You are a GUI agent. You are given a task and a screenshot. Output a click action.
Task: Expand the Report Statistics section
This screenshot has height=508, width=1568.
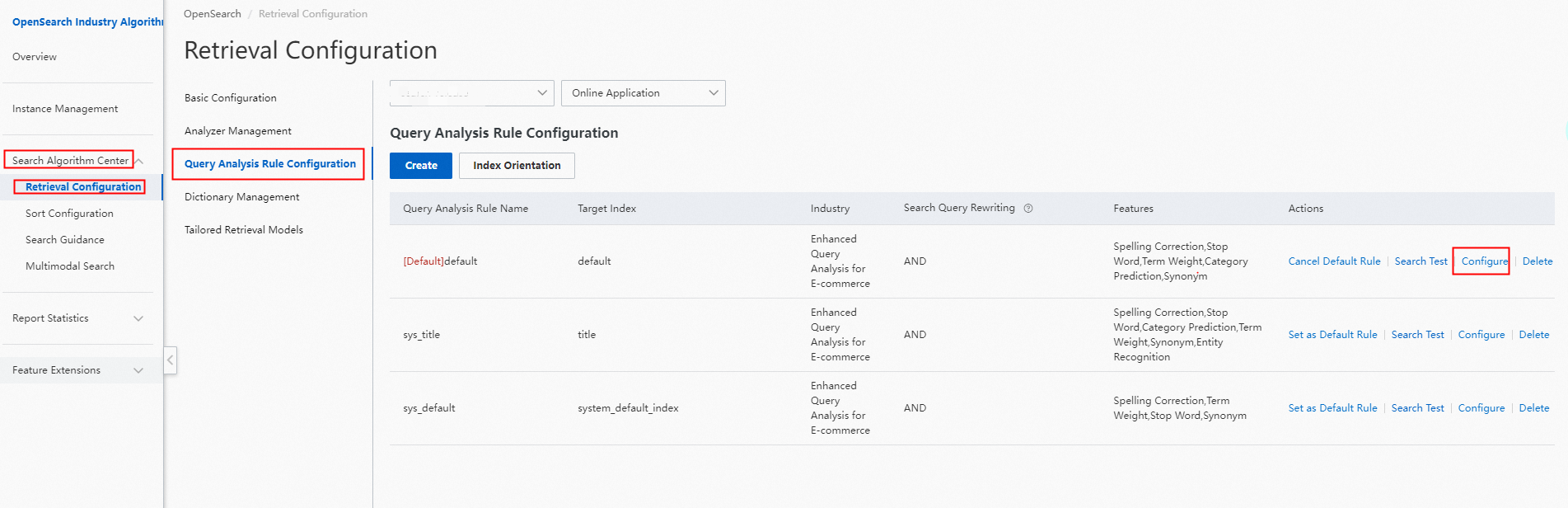pyautogui.click(x=138, y=318)
